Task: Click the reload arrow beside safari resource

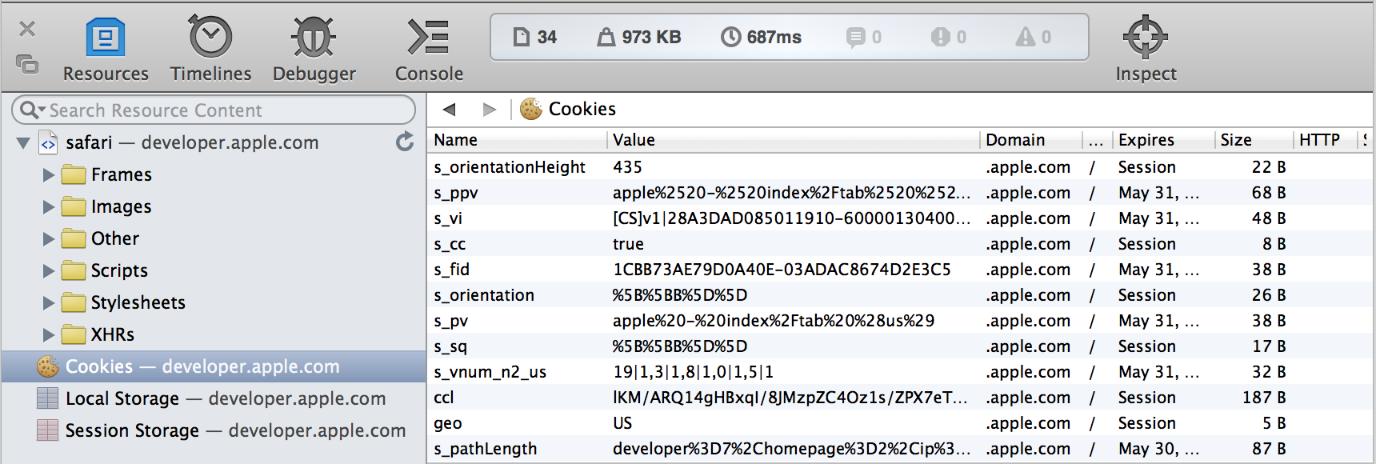Action: click(x=404, y=142)
